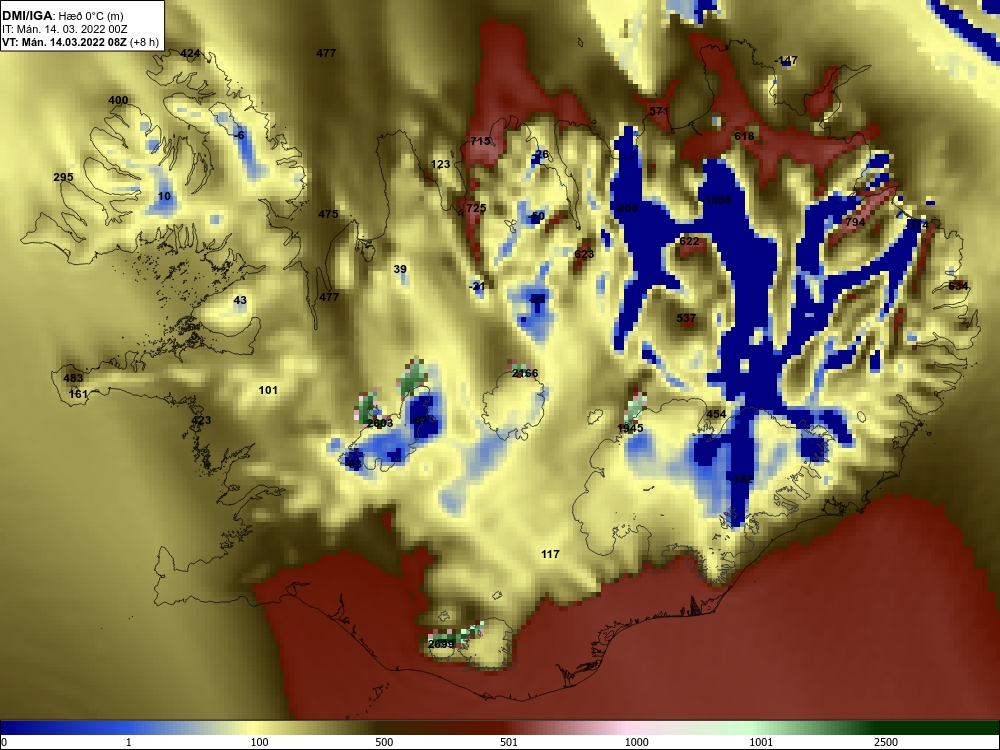1000x750 pixels.
Task: Click the 475 map value label
Action: pyautogui.click(x=328, y=214)
